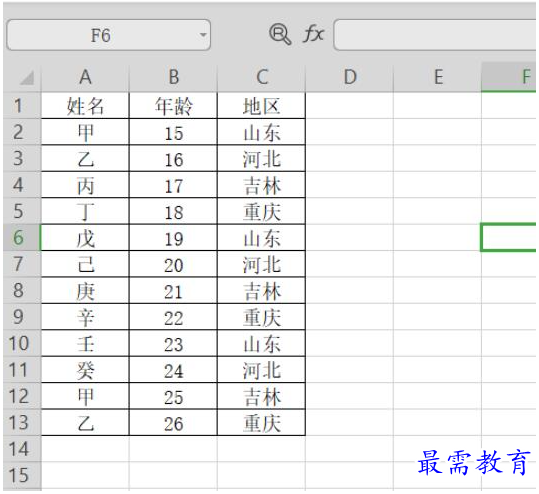Click the select-all corner triangle
The width and height of the screenshot is (539, 494).
26,77
